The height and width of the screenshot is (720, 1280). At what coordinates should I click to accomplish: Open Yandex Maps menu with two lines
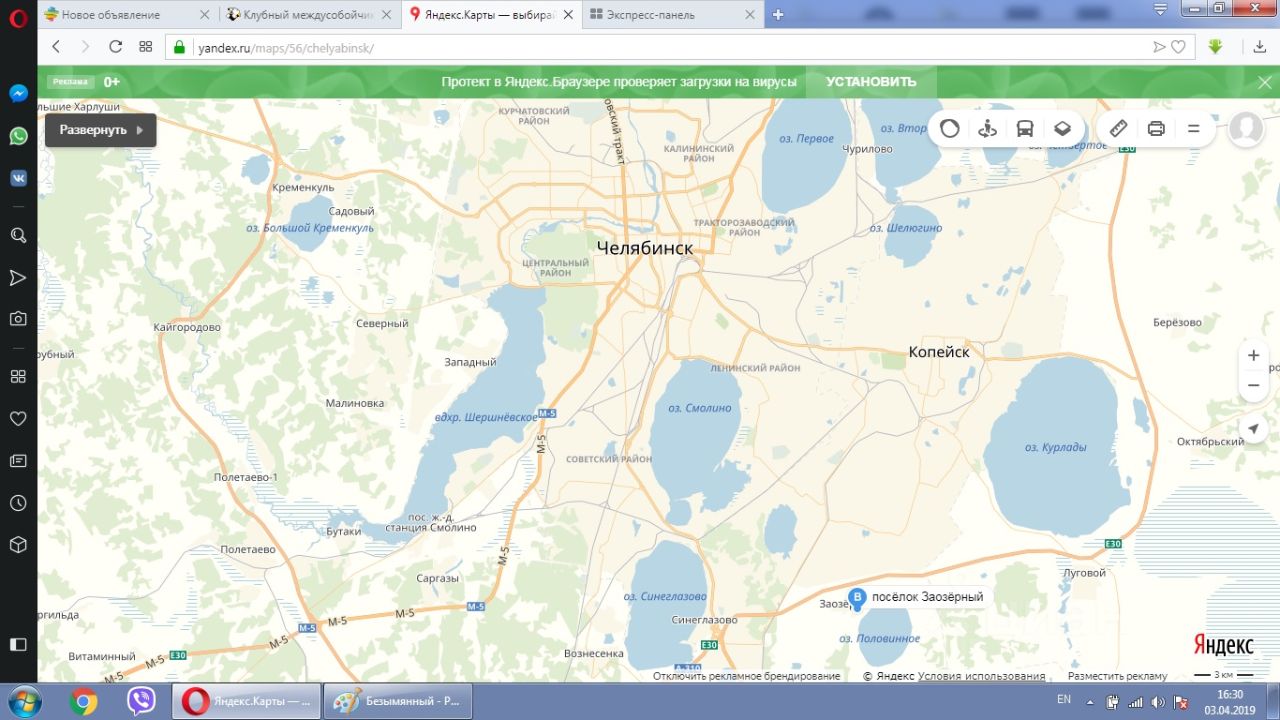tap(1193, 128)
